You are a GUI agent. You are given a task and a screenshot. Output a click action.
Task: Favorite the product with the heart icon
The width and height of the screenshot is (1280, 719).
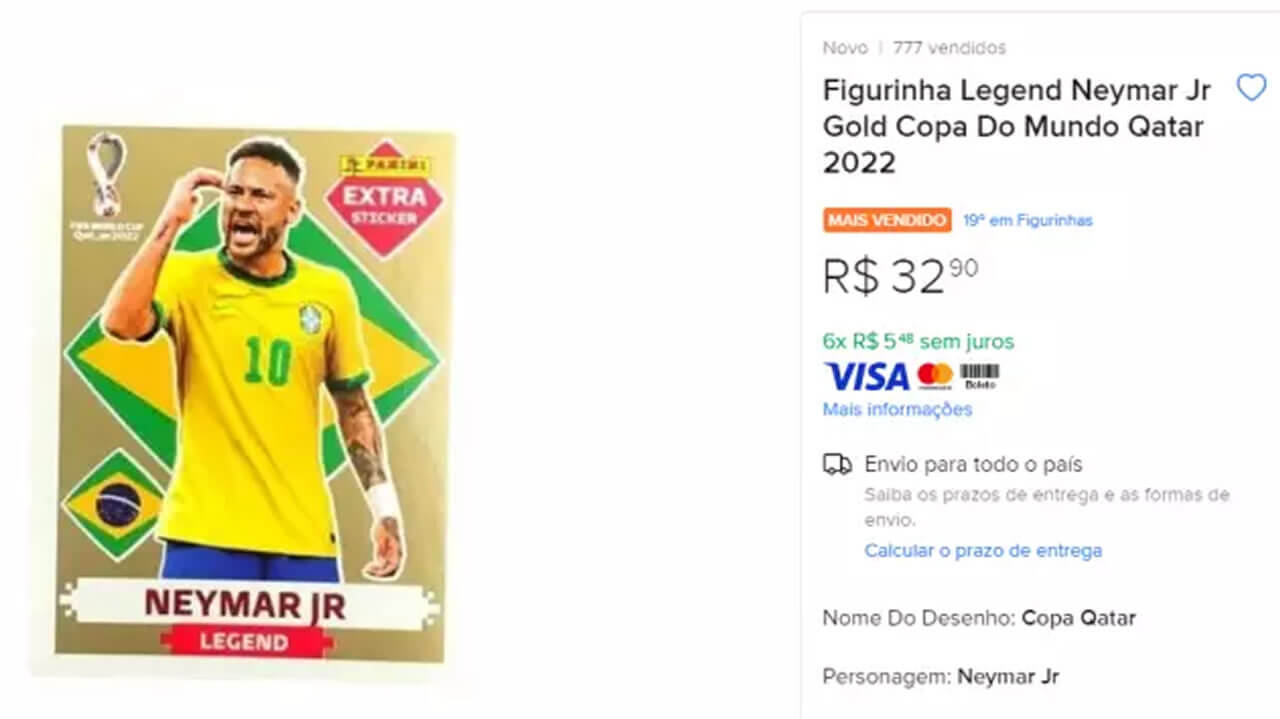click(x=1251, y=88)
